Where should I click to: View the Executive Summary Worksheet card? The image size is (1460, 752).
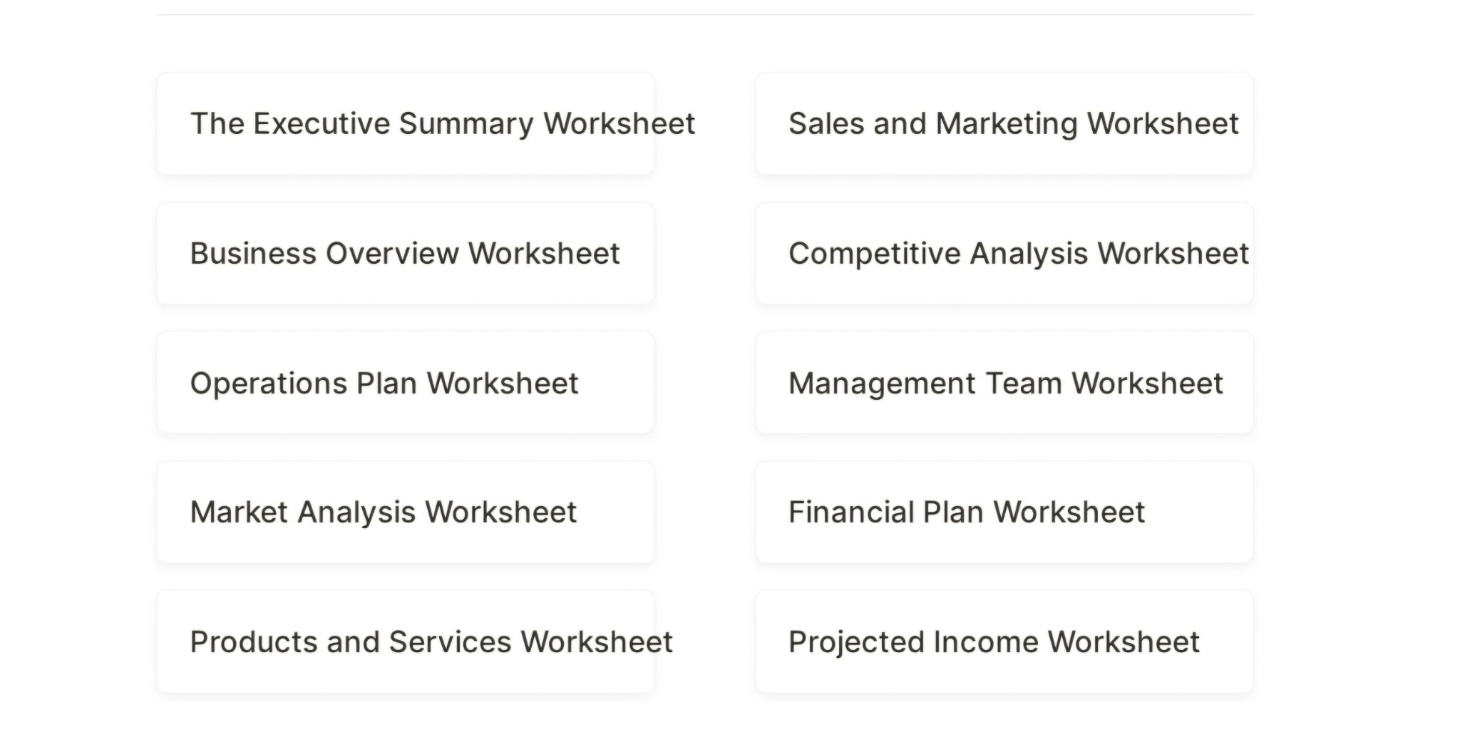[405, 122]
